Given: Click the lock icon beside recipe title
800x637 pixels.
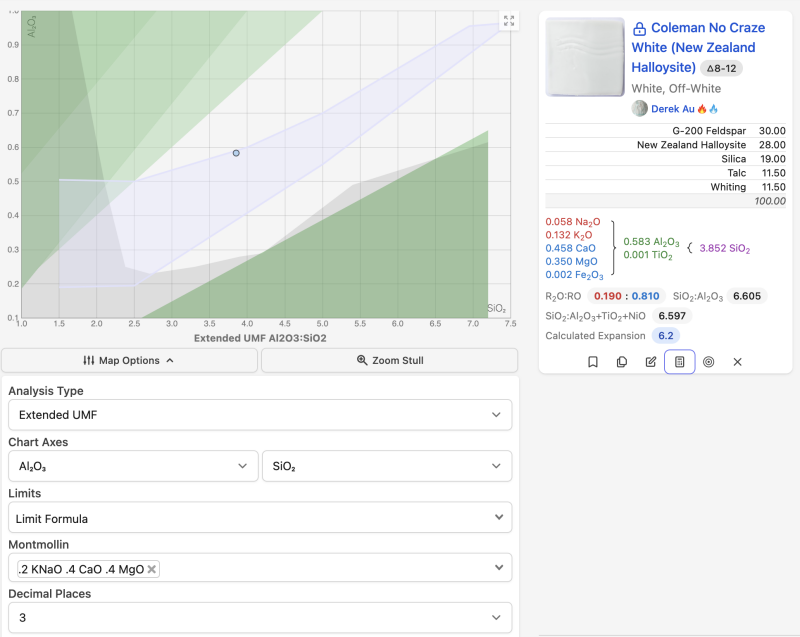Looking at the screenshot, I should point(640,29).
